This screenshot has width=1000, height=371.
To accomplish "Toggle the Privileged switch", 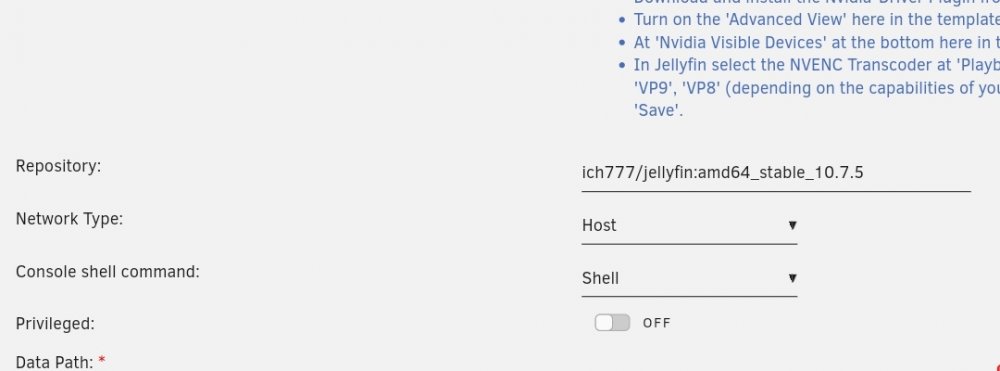I will (612, 323).
